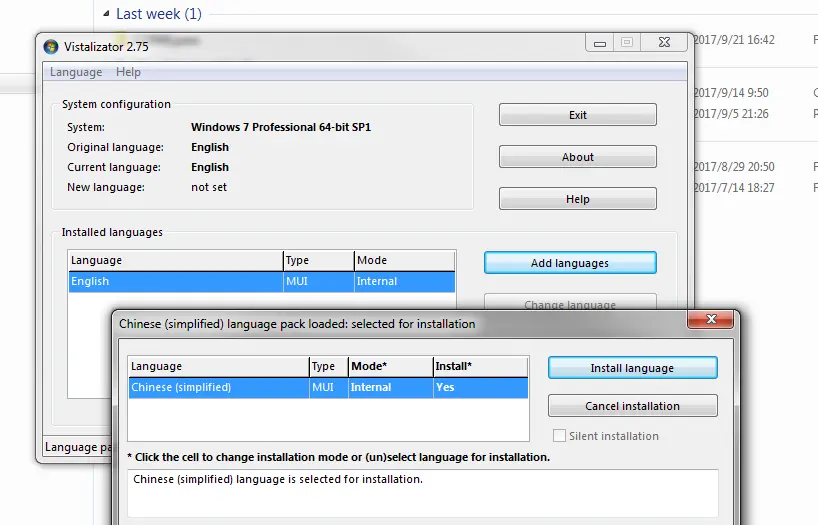Click the 'not set' New language value
Image resolution: width=818 pixels, height=525 pixels.
[x=209, y=187]
